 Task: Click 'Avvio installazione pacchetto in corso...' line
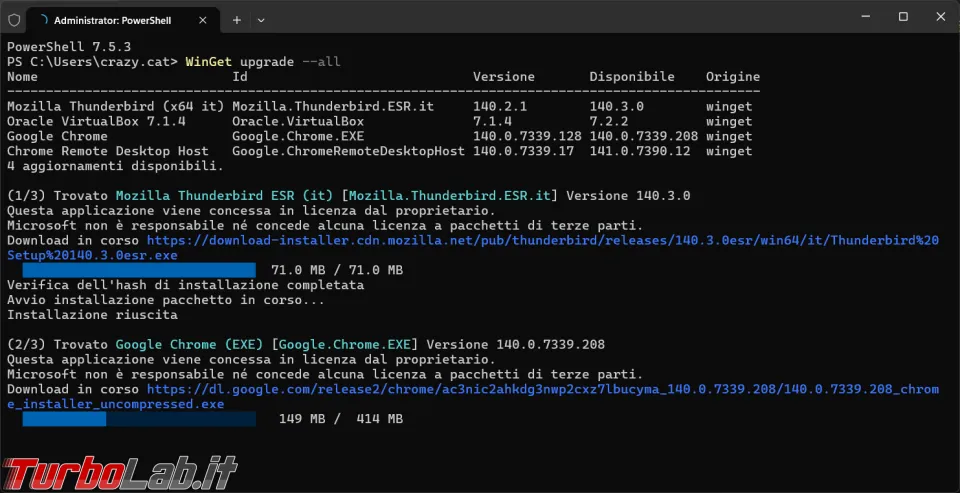[166, 300]
